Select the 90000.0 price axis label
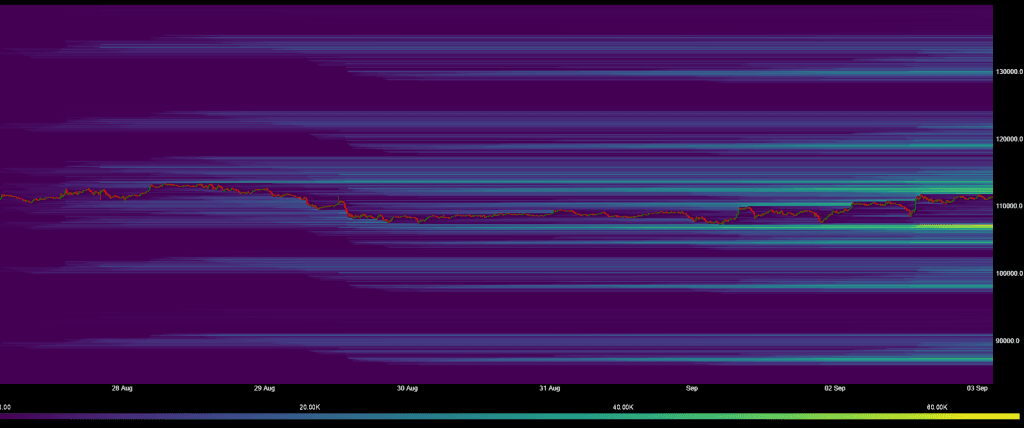 click(x=1008, y=340)
